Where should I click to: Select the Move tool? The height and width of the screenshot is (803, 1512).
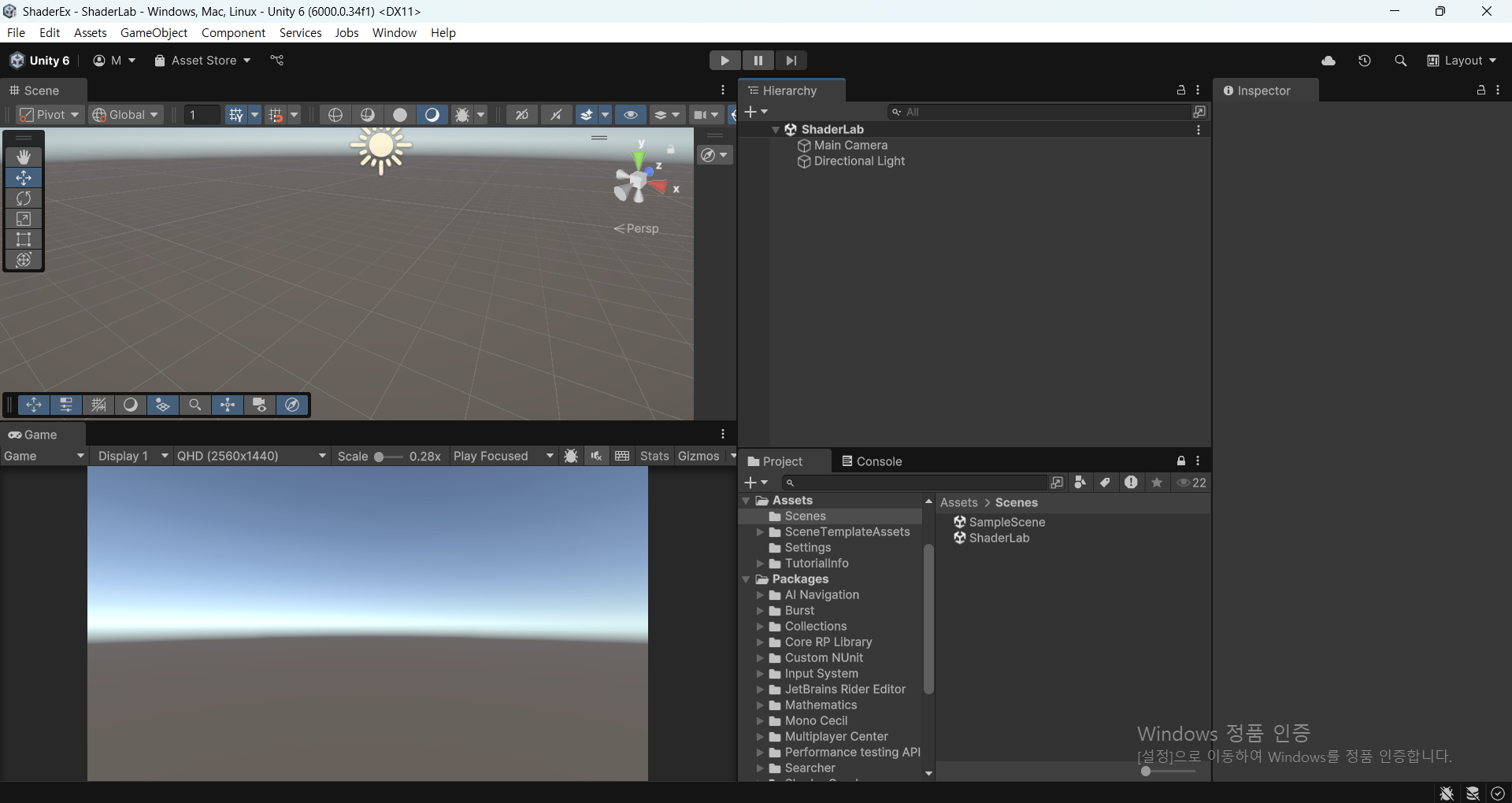pos(24,178)
